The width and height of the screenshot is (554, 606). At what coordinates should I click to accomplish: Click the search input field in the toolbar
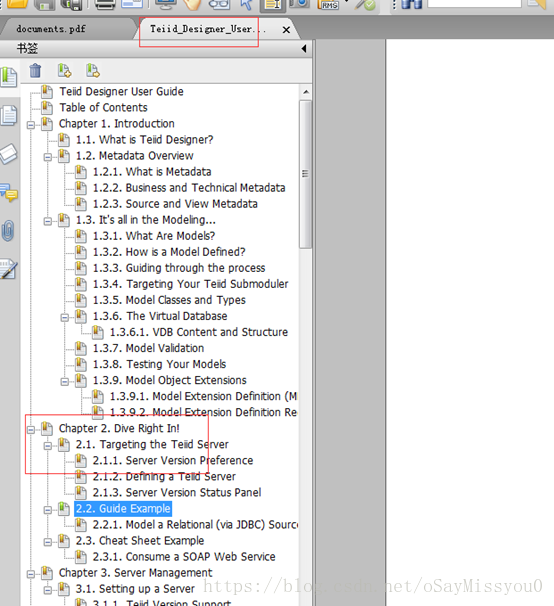474,3
